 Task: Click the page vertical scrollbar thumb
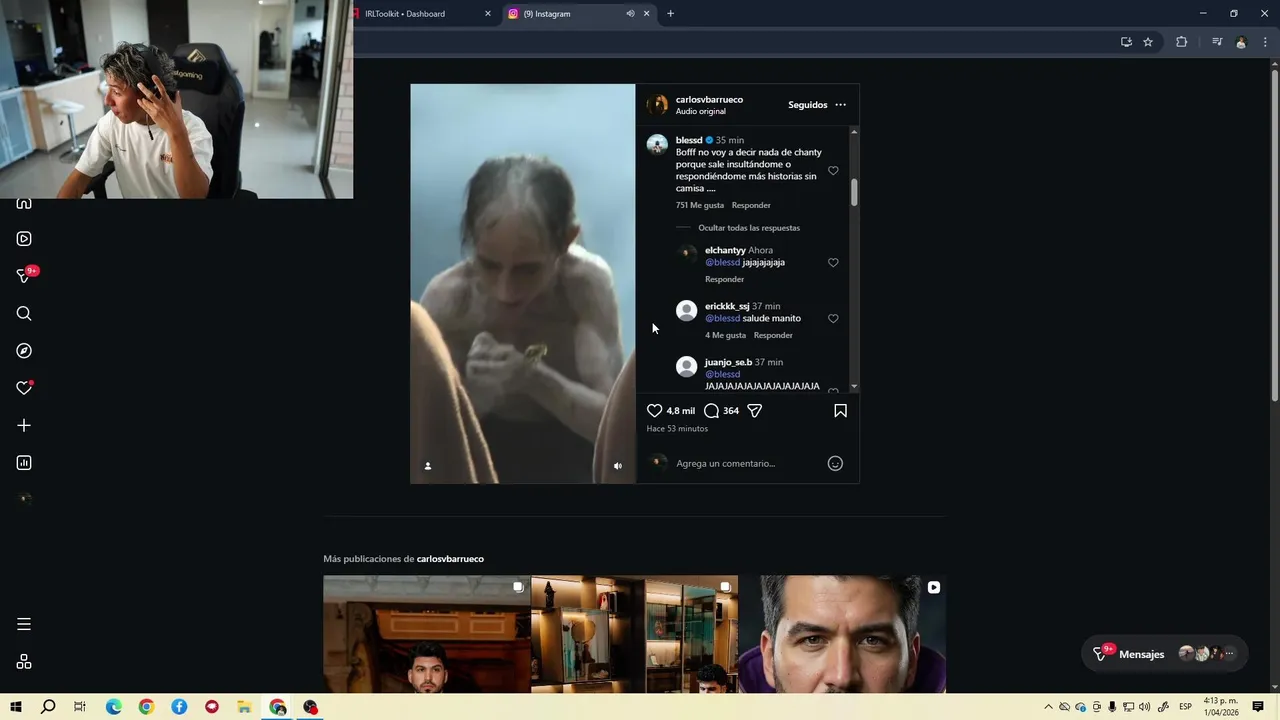click(x=1274, y=235)
